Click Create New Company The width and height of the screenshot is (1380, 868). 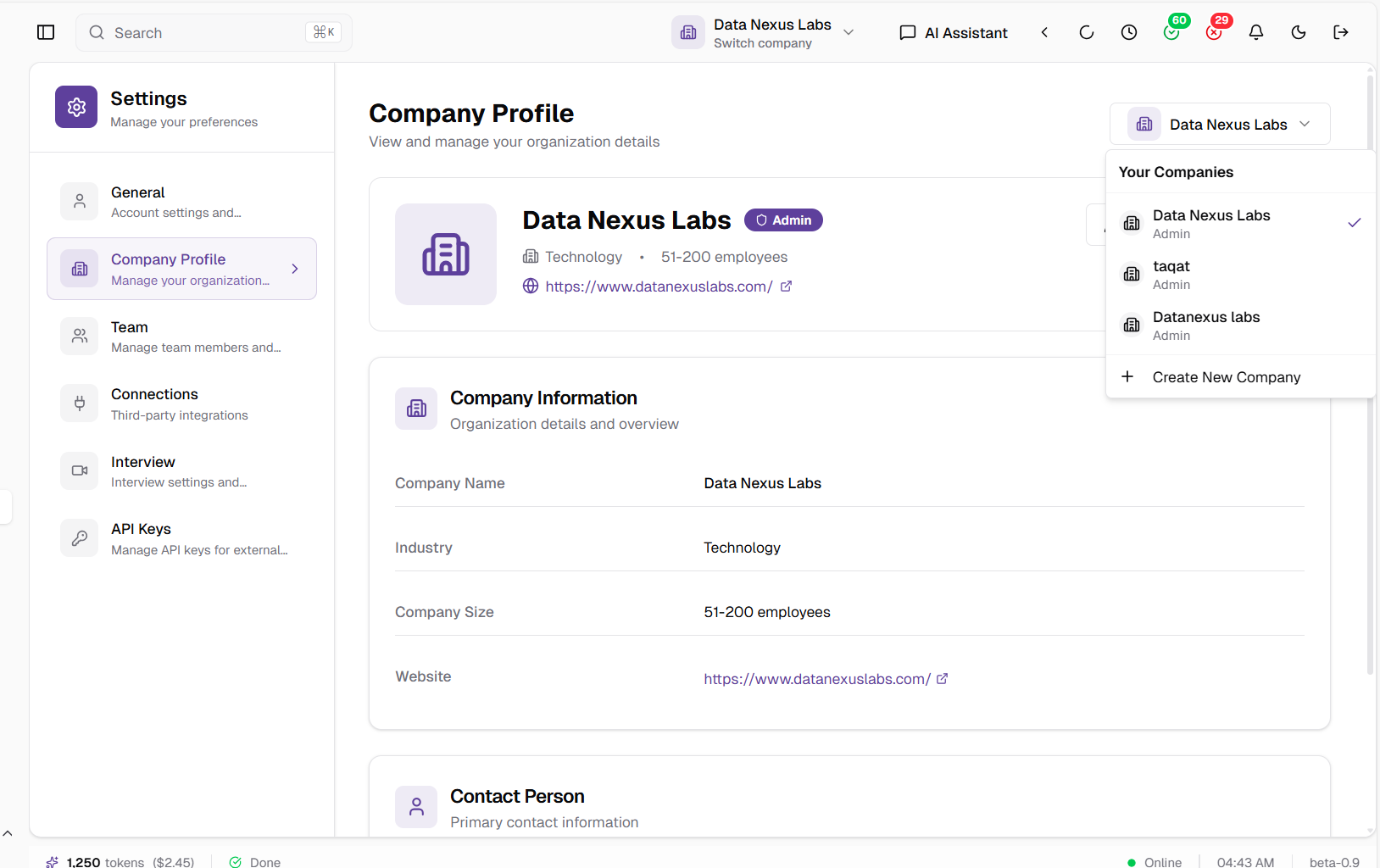[x=1226, y=377]
